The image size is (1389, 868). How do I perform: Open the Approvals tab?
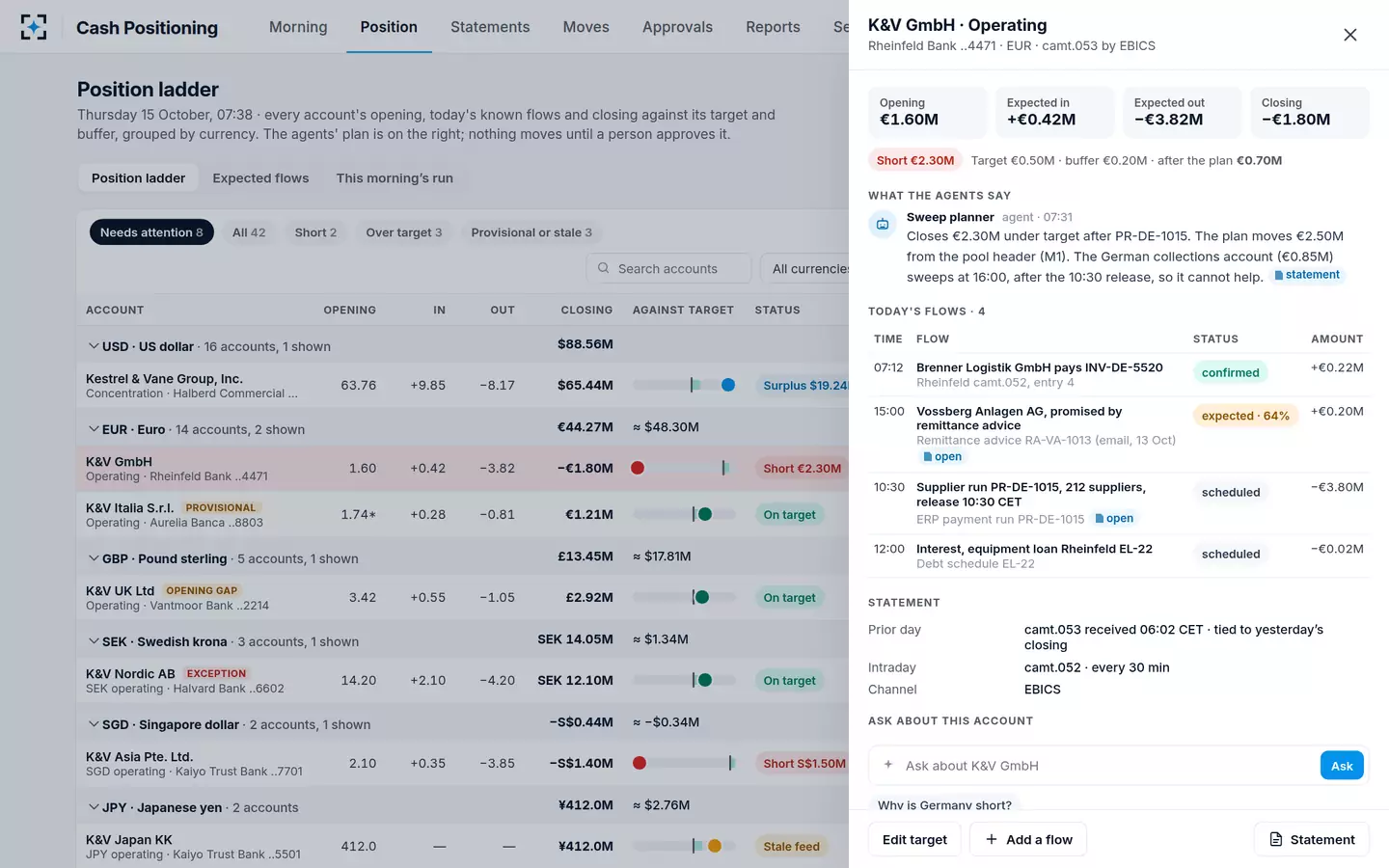(677, 27)
